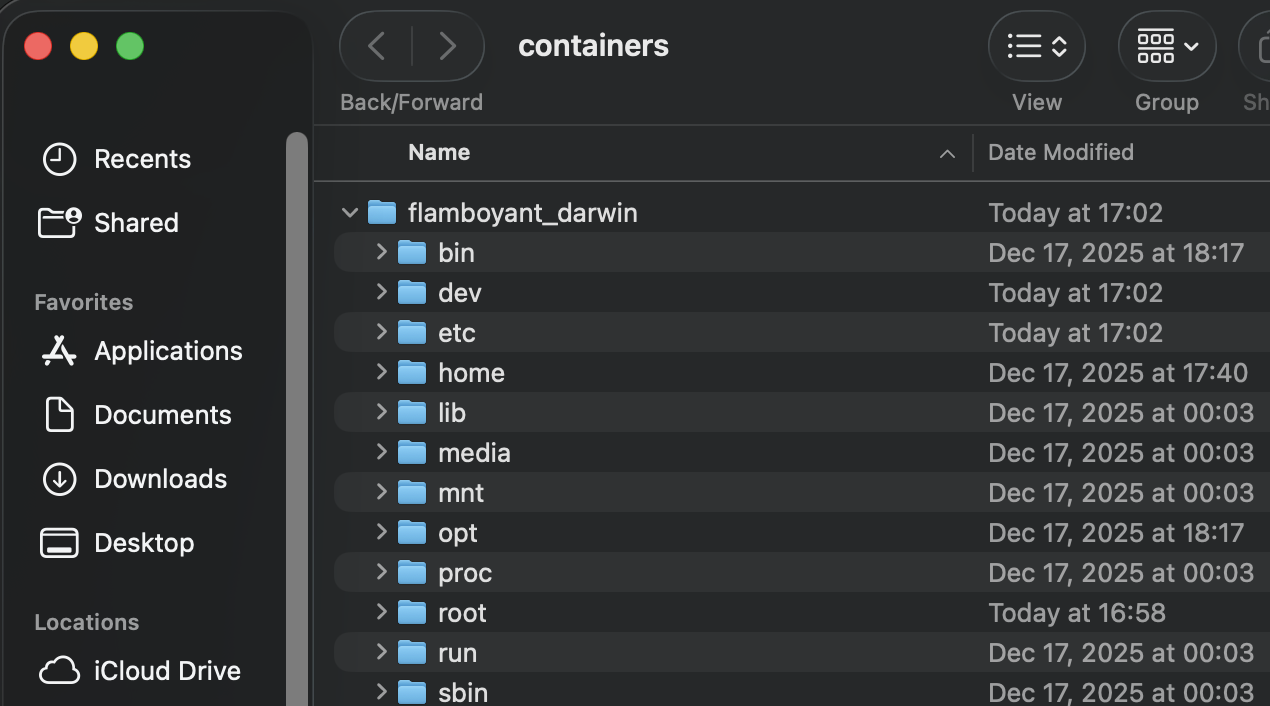Sort by Date Modified column

[1061, 153]
